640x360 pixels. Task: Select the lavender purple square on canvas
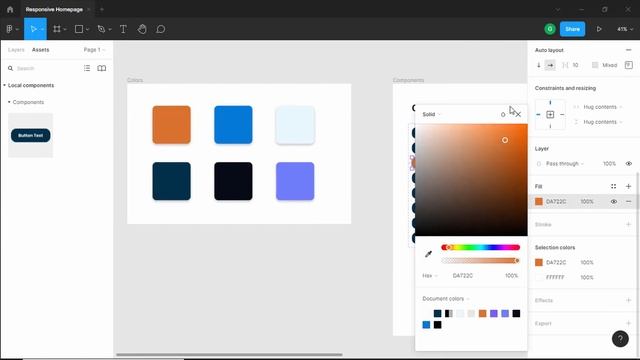[295, 181]
